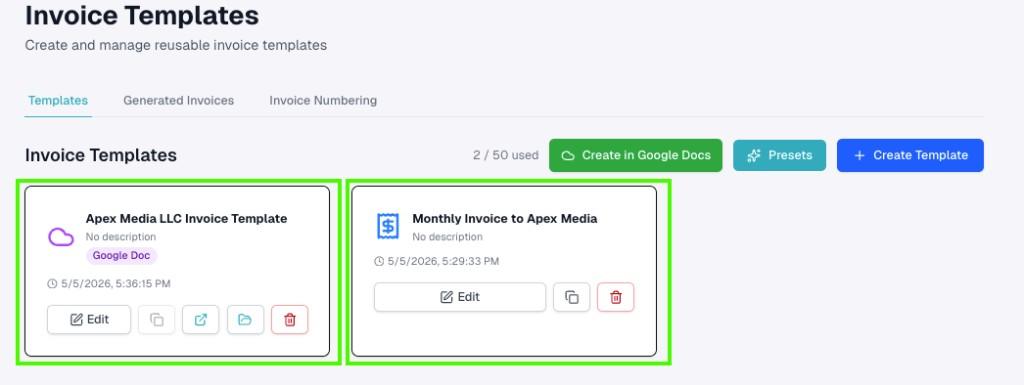The image size is (1024, 385).
Task: Click 'Create and manage reusable invoice templates' subtitle
Action: [x=176, y=46]
